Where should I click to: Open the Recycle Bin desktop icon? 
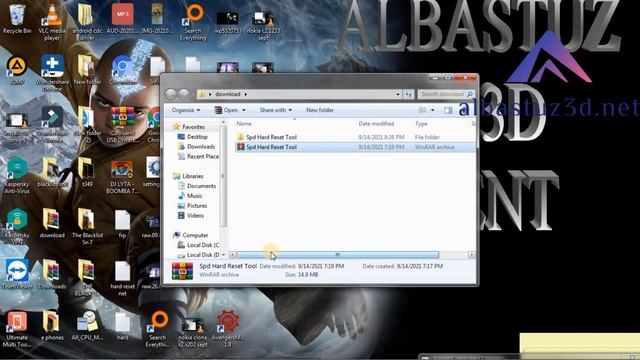tap(17, 19)
